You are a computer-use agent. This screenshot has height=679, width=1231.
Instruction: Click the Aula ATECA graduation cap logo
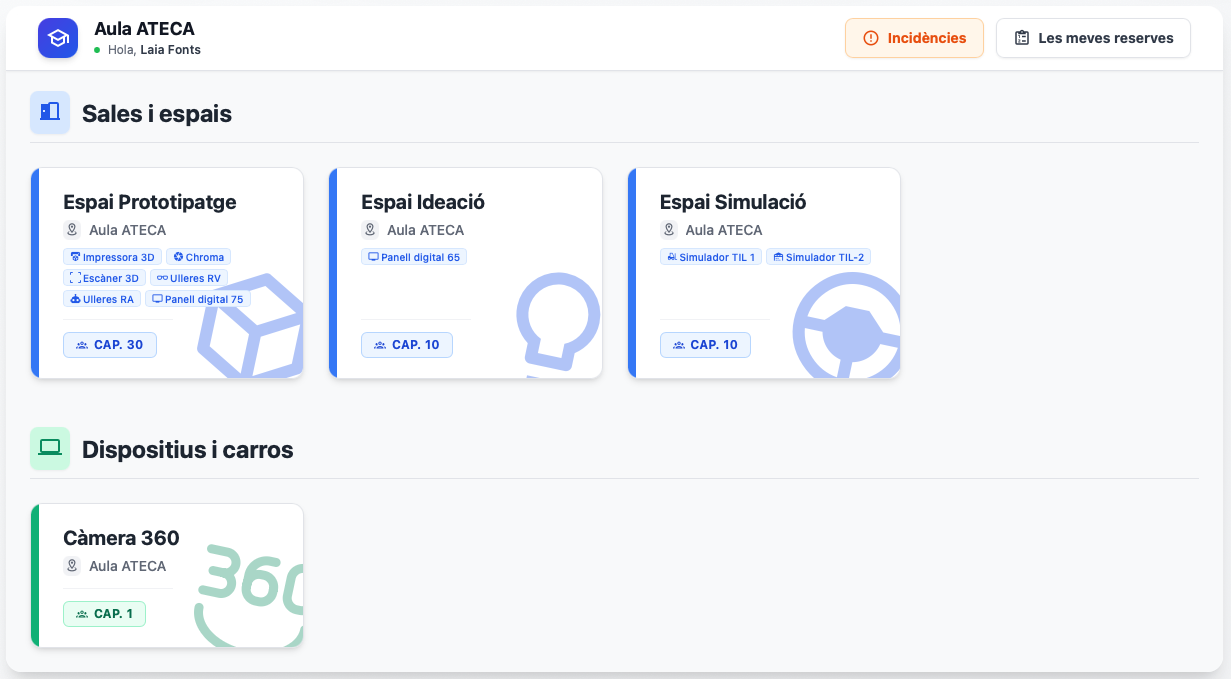coord(58,38)
